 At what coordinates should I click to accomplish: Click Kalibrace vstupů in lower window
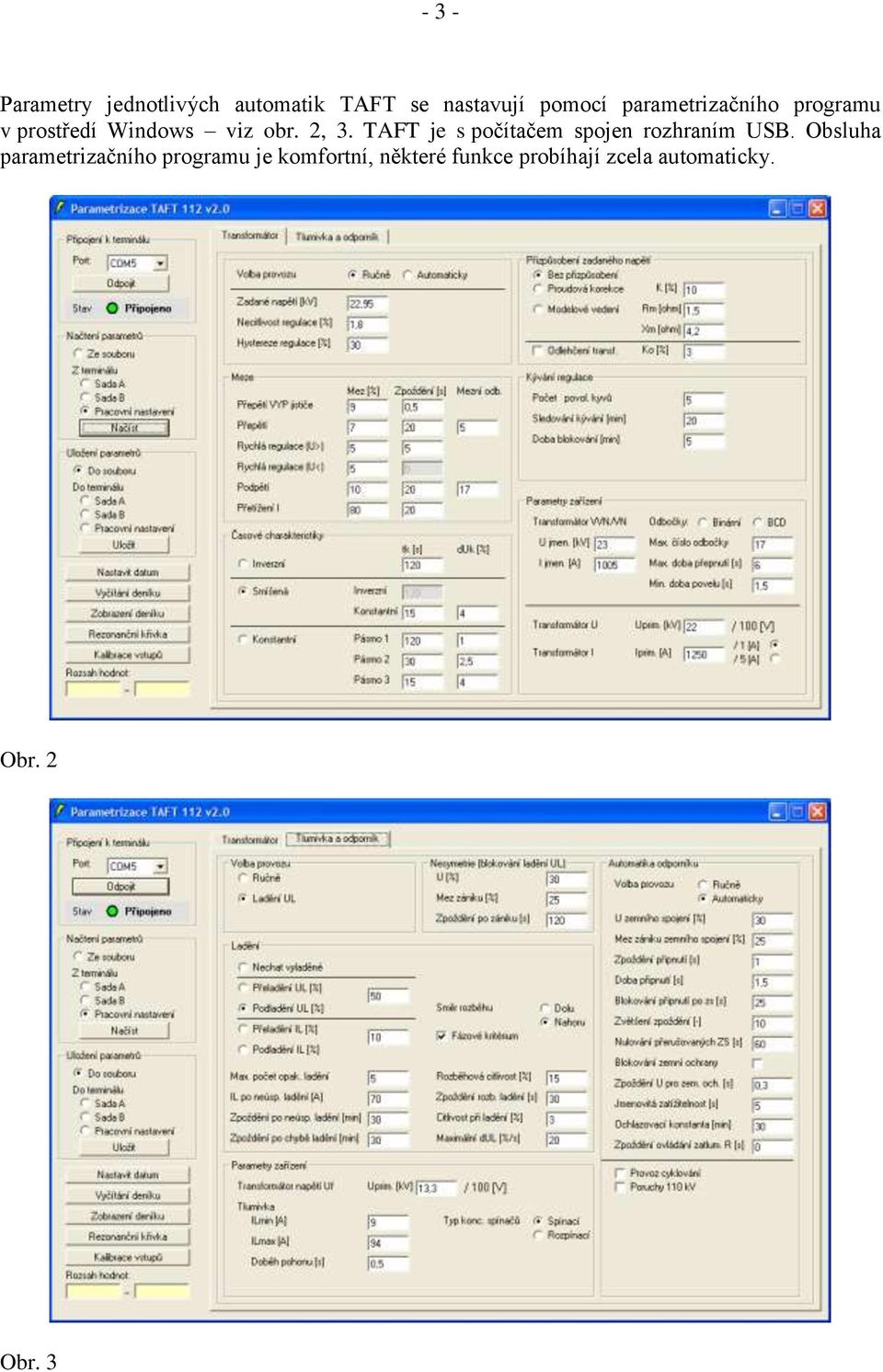128,1257
